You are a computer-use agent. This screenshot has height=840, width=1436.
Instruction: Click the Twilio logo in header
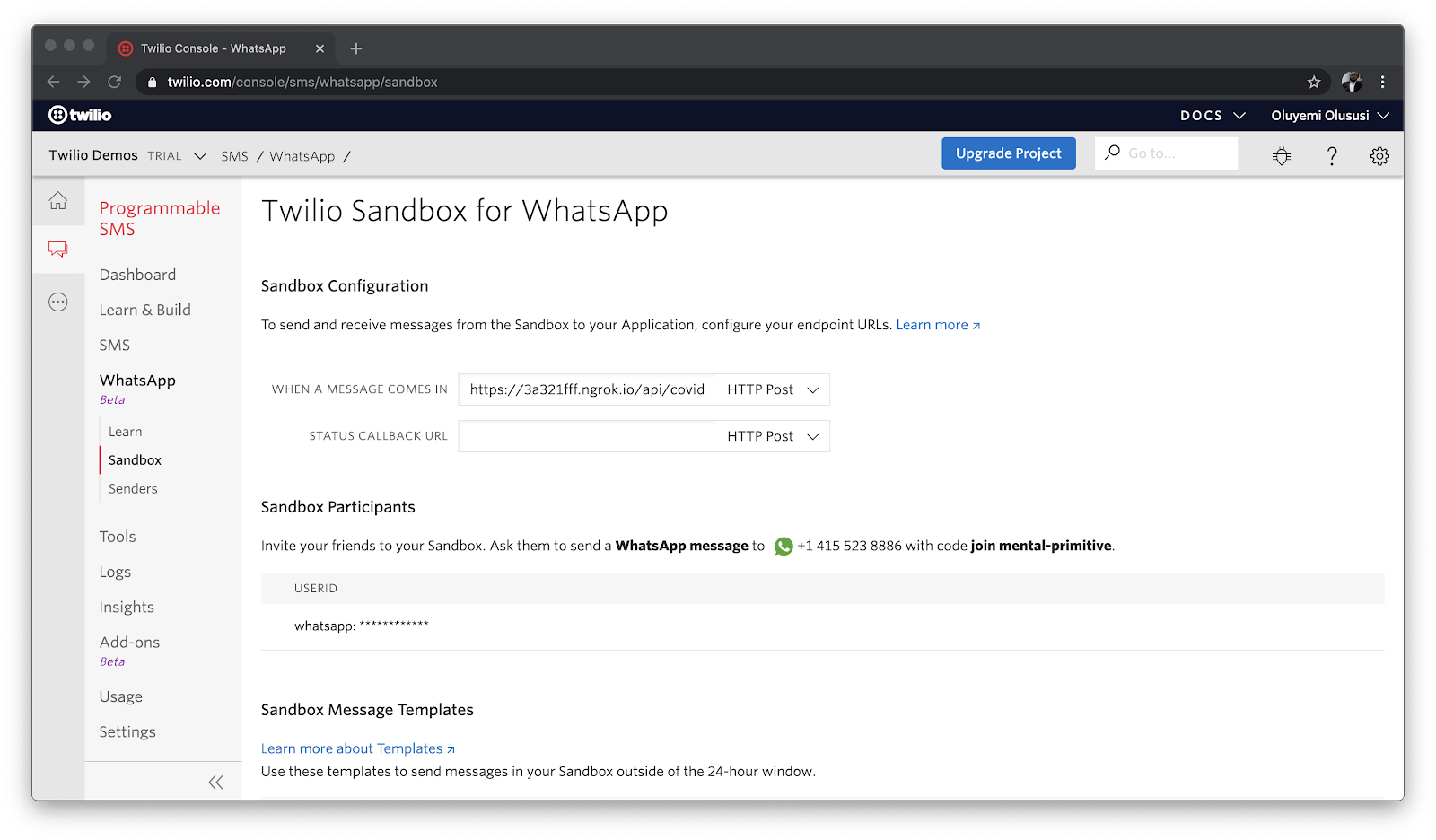(x=80, y=115)
